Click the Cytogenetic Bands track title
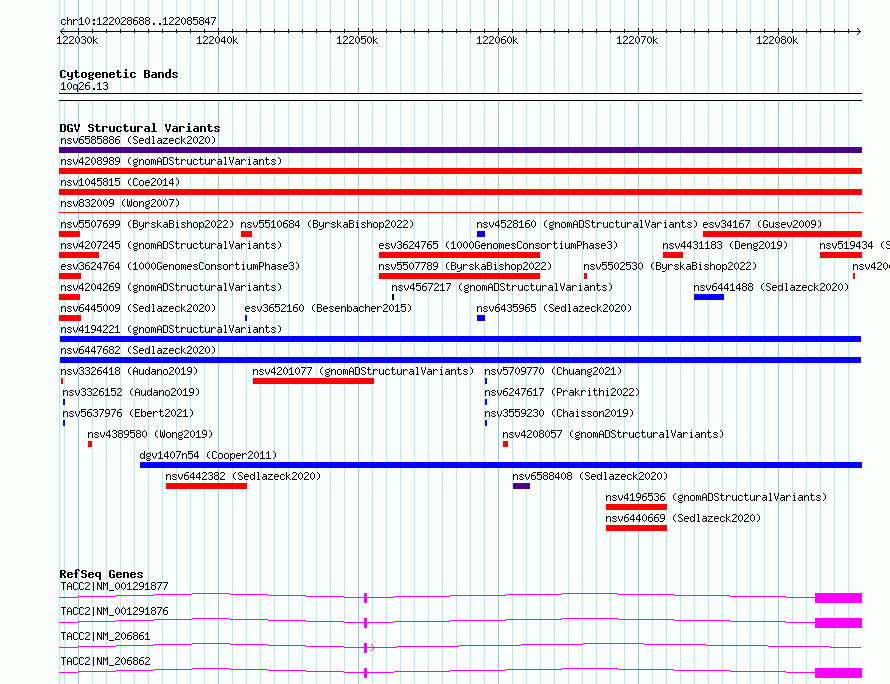This screenshot has width=890, height=684. [x=119, y=74]
